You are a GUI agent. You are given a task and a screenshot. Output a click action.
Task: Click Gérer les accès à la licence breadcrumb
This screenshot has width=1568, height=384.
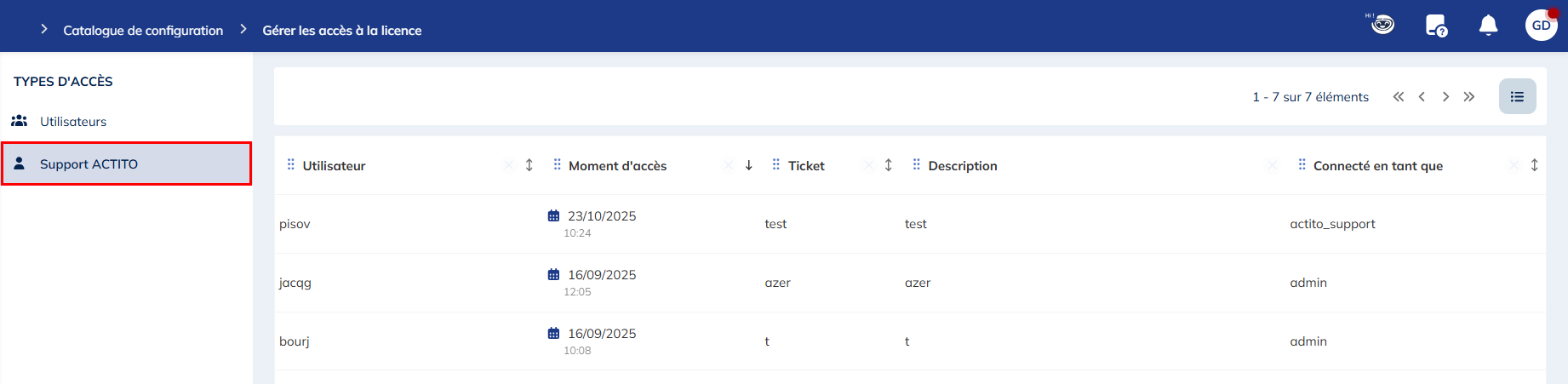pos(341,31)
